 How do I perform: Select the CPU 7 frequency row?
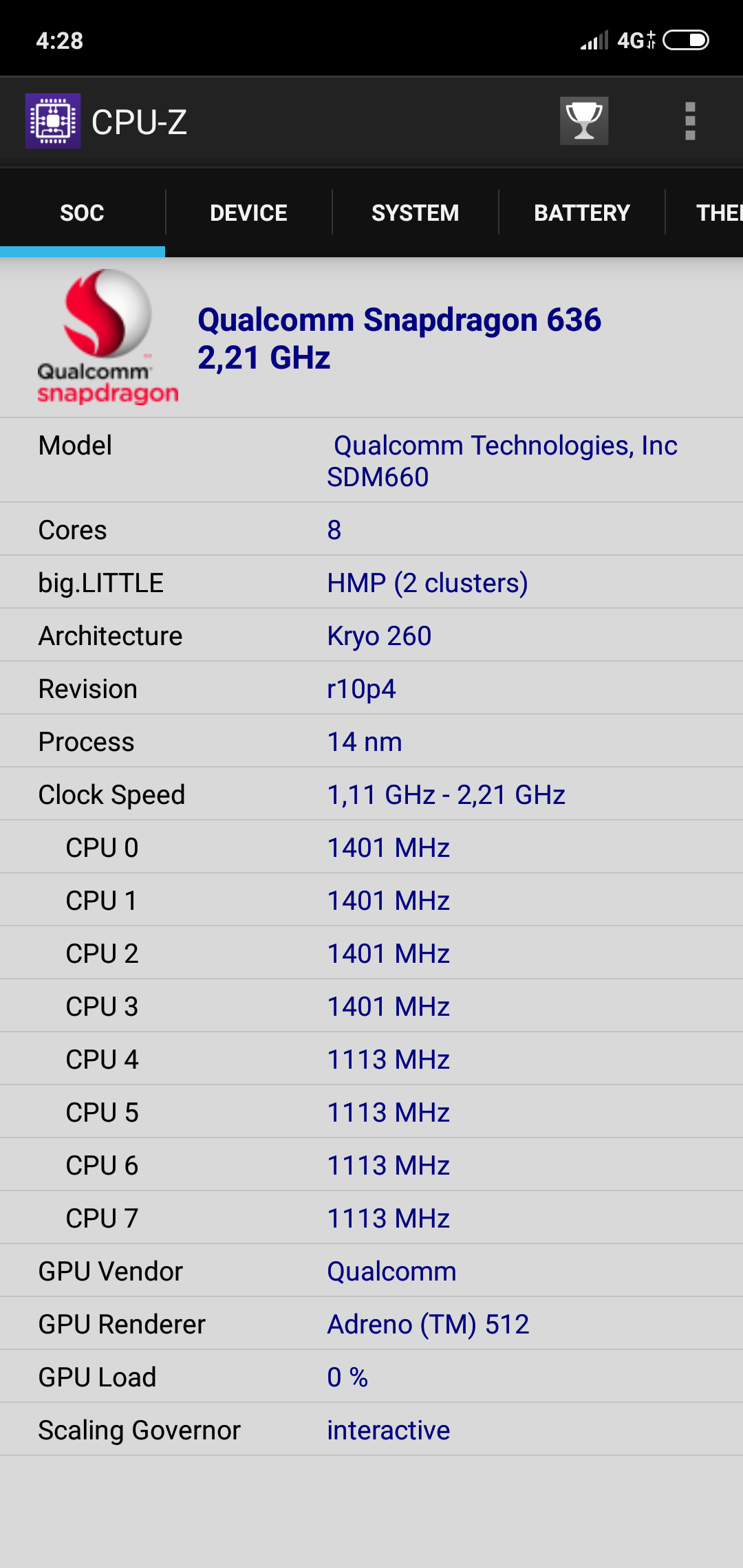[x=371, y=1219]
